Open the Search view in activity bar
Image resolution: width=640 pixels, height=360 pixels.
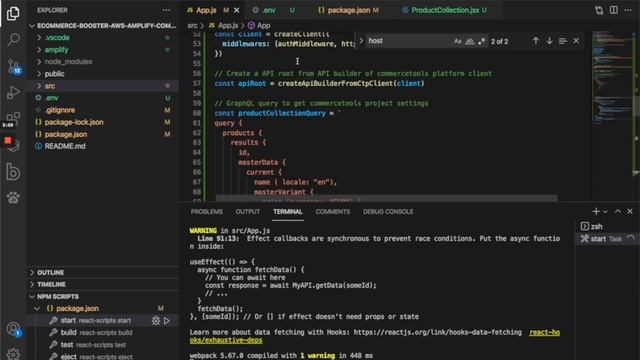click(13, 40)
